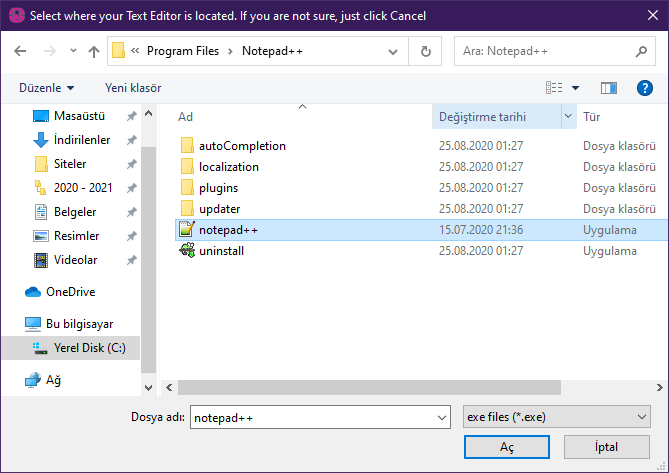Select Ağ network item in sidebar
The height and width of the screenshot is (473, 669).
(x=43, y=380)
